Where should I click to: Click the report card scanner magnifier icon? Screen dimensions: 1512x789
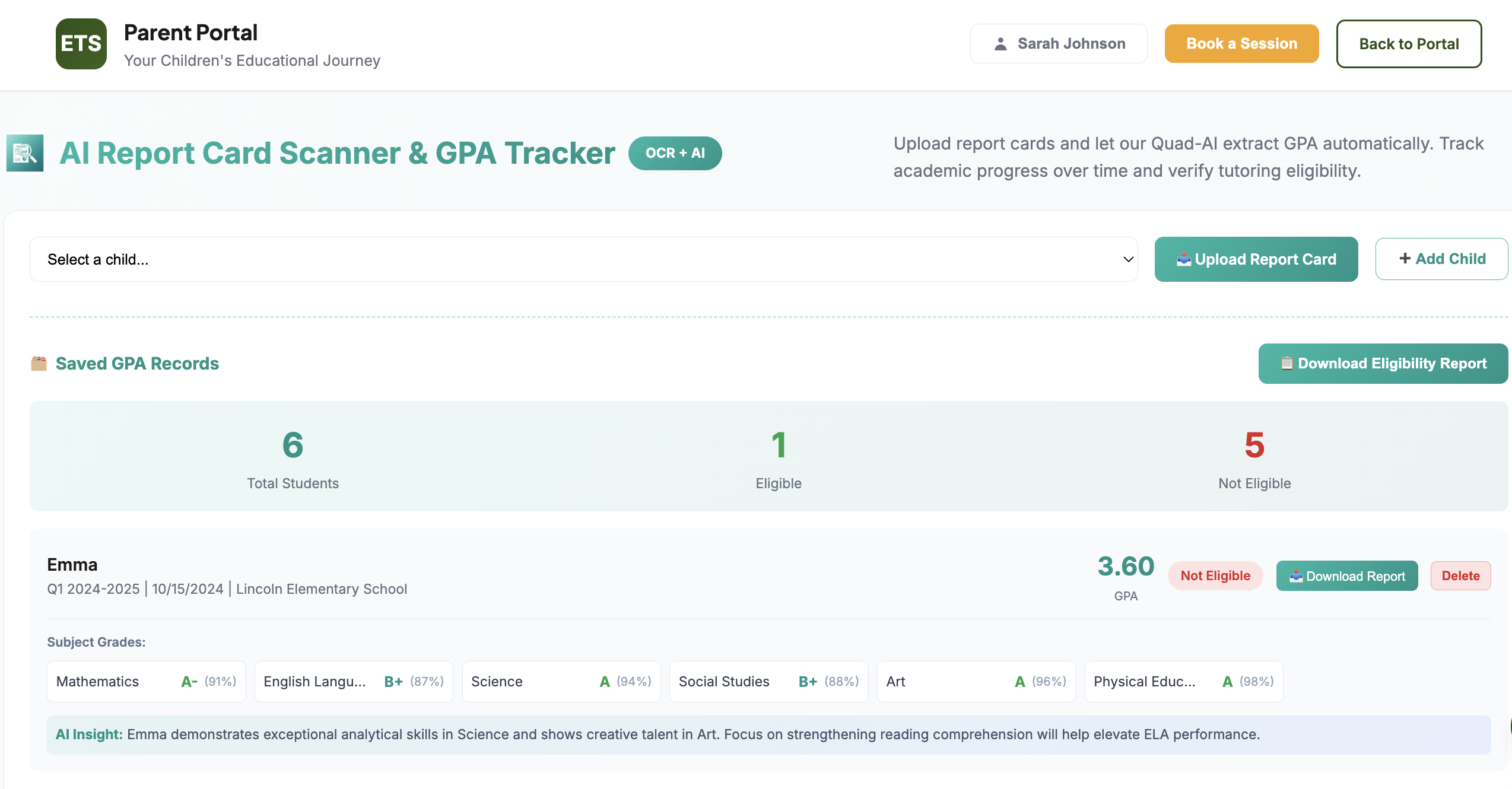click(x=25, y=153)
